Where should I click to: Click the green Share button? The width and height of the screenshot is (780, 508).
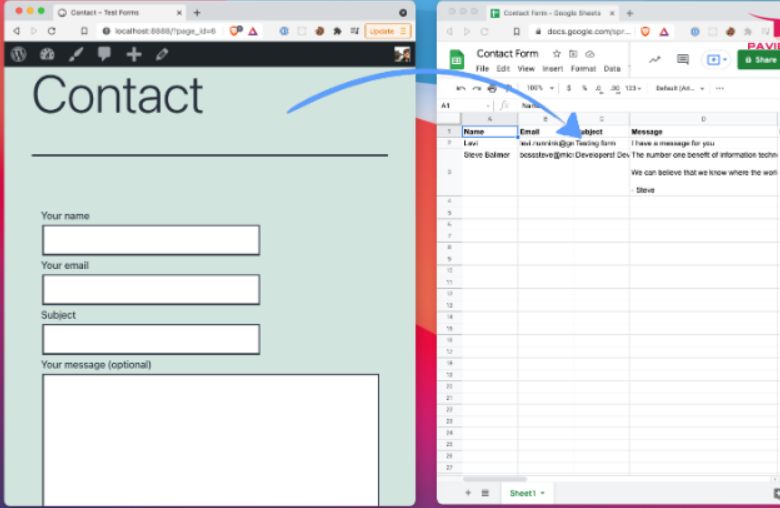tap(759, 60)
